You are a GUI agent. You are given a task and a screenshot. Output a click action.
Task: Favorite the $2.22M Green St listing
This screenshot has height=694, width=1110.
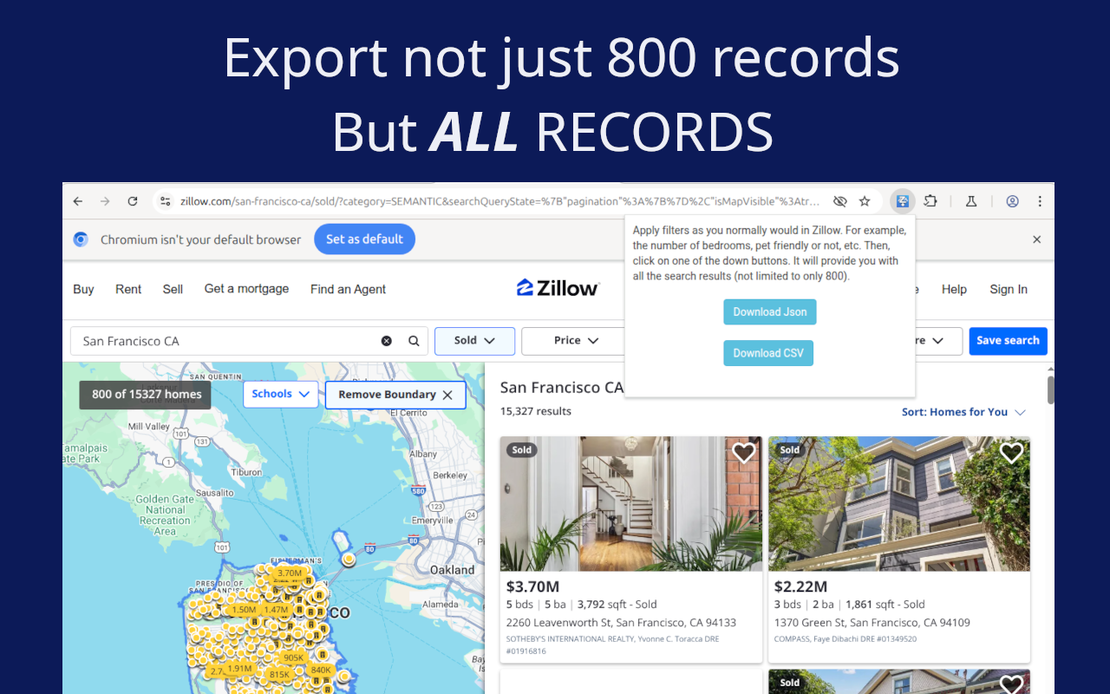tap(1011, 453)
